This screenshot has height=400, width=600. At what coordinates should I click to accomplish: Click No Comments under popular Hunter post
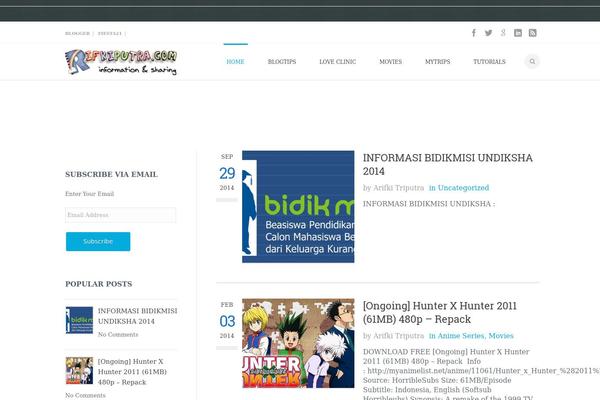[x=85, y=395]
